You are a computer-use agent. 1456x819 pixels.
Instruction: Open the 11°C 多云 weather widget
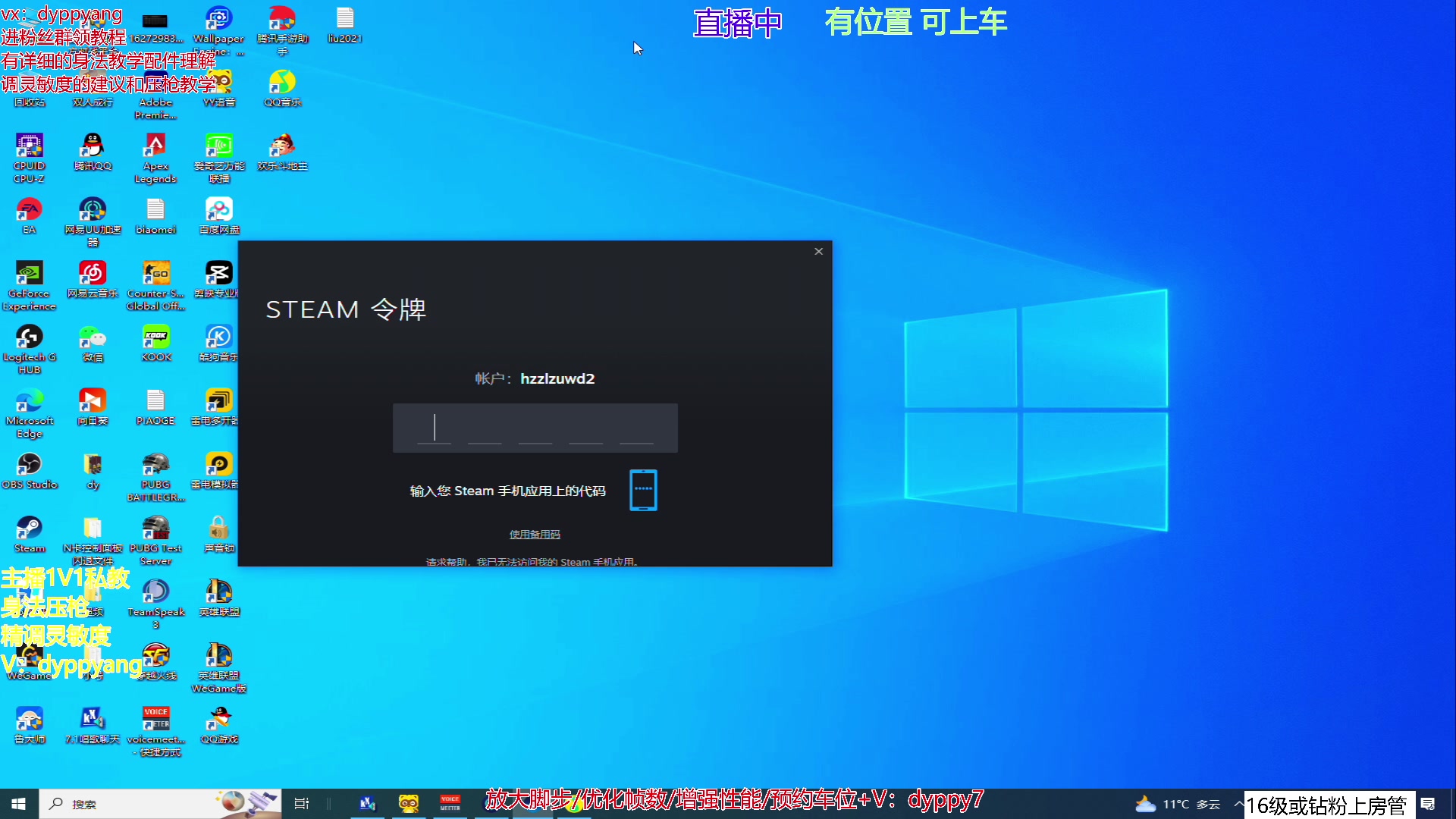pos(1178,804)
